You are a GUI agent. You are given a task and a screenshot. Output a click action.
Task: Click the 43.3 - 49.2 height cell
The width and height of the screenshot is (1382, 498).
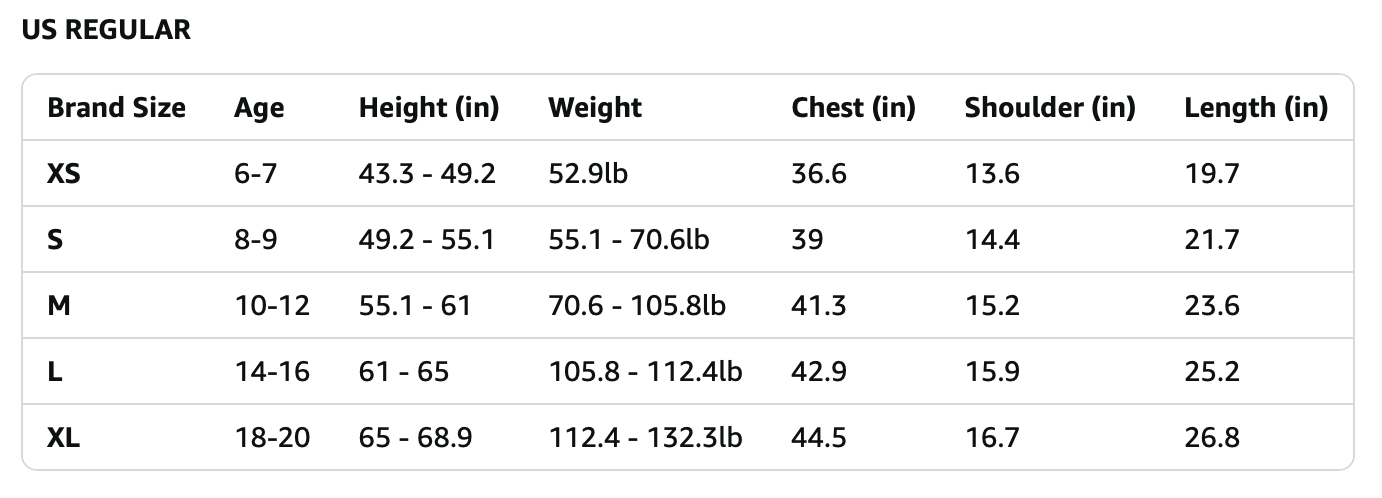tap(427, 174)
